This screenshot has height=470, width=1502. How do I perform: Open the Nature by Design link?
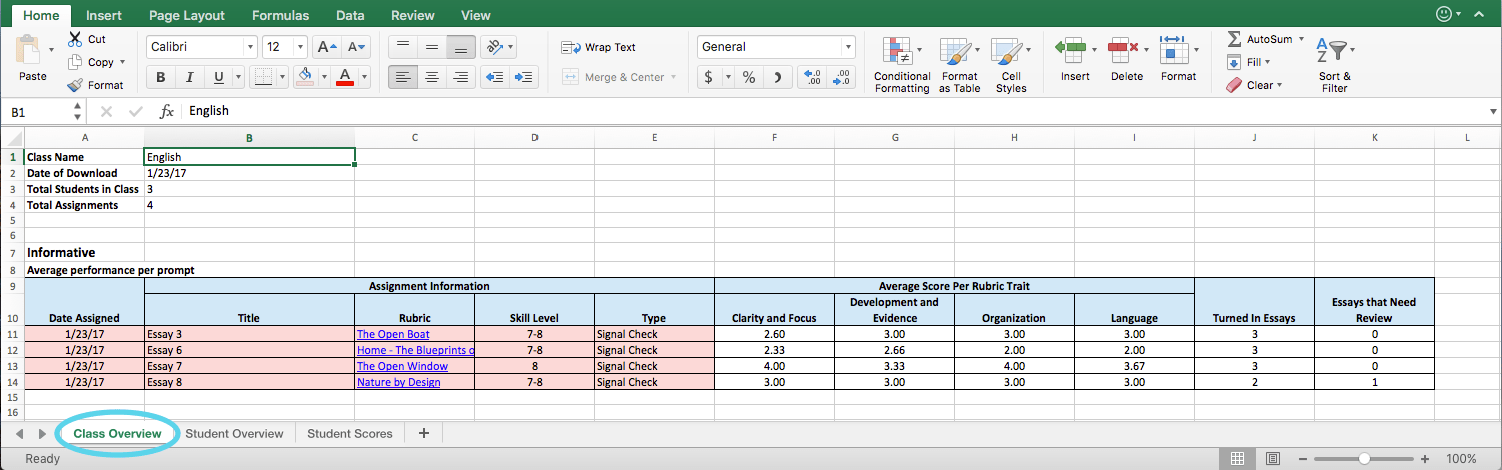tap(398, 382)
